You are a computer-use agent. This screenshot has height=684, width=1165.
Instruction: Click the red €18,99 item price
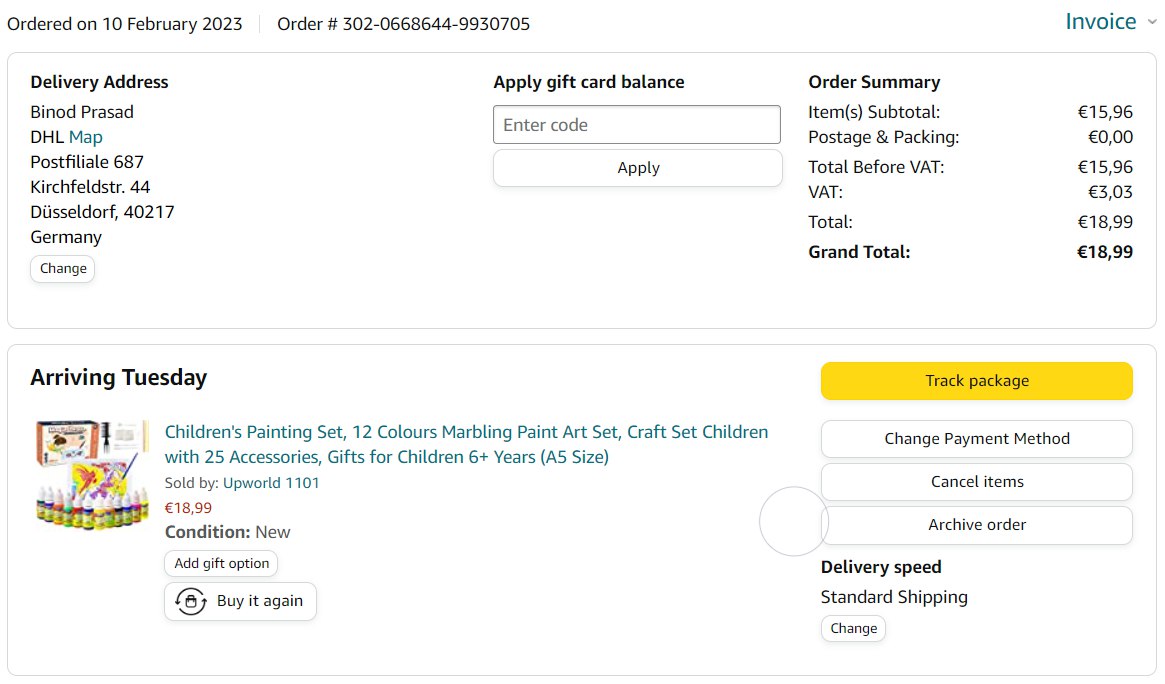click(x=188, y=508)
